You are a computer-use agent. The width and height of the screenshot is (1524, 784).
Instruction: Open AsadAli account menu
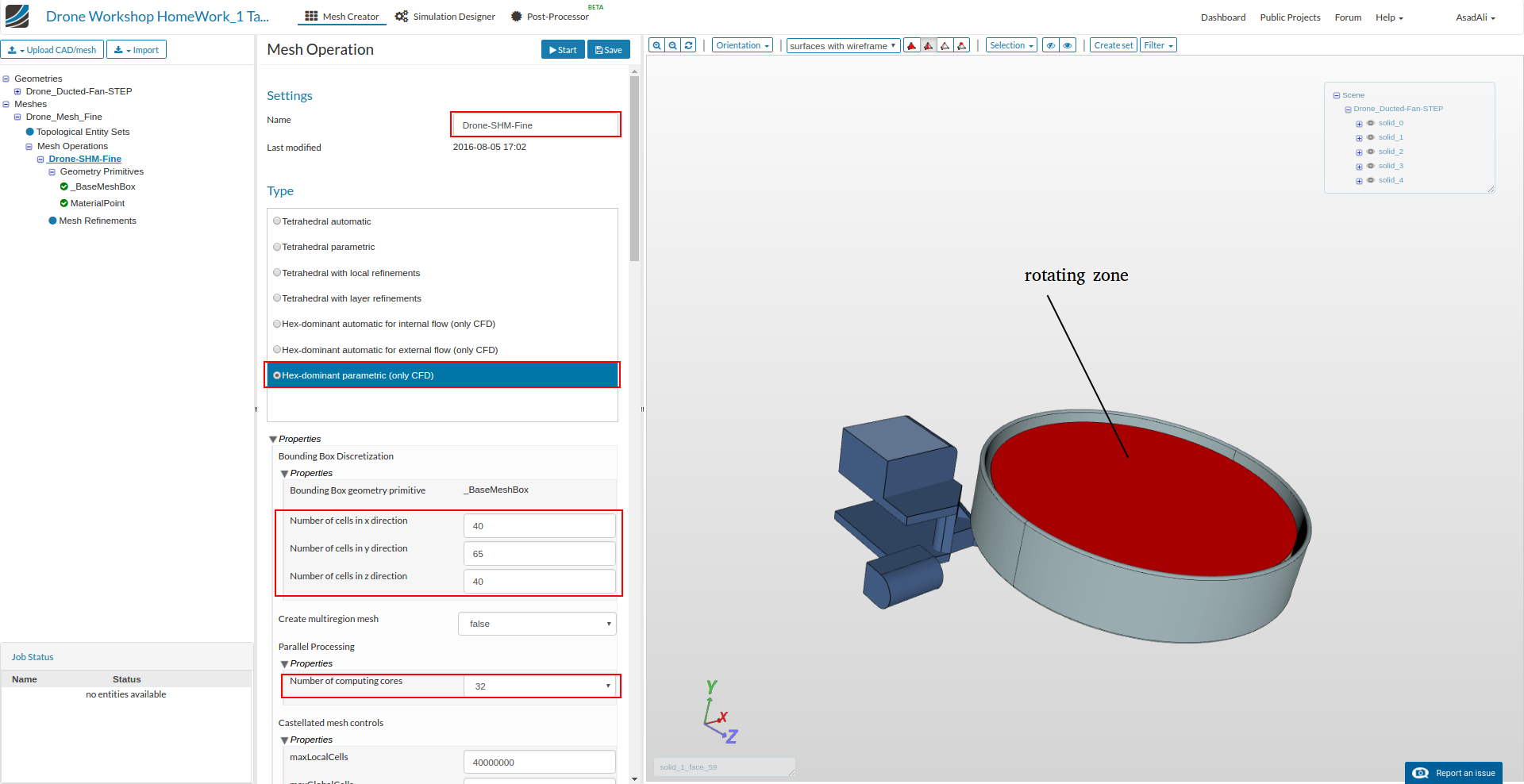pyautogui.click(x=1476, y=17)
